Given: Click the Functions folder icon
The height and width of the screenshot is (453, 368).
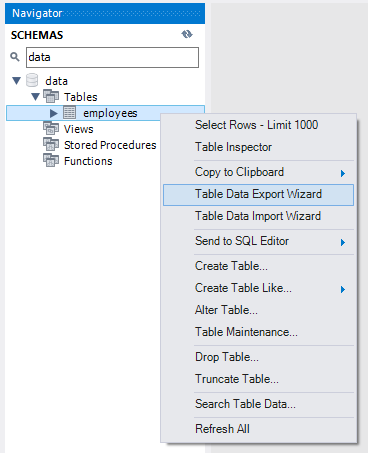Looking at the screenshot, I should [x=51, y=160].
